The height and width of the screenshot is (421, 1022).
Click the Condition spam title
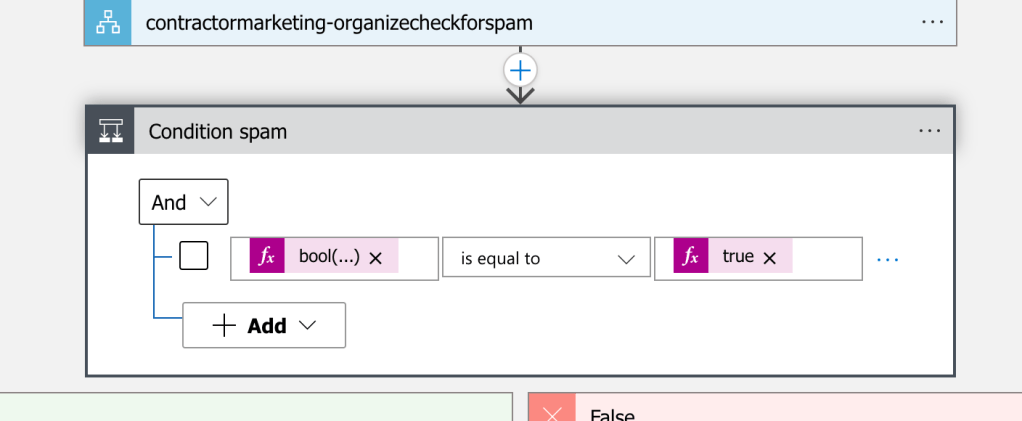click(x=218, y=132)
